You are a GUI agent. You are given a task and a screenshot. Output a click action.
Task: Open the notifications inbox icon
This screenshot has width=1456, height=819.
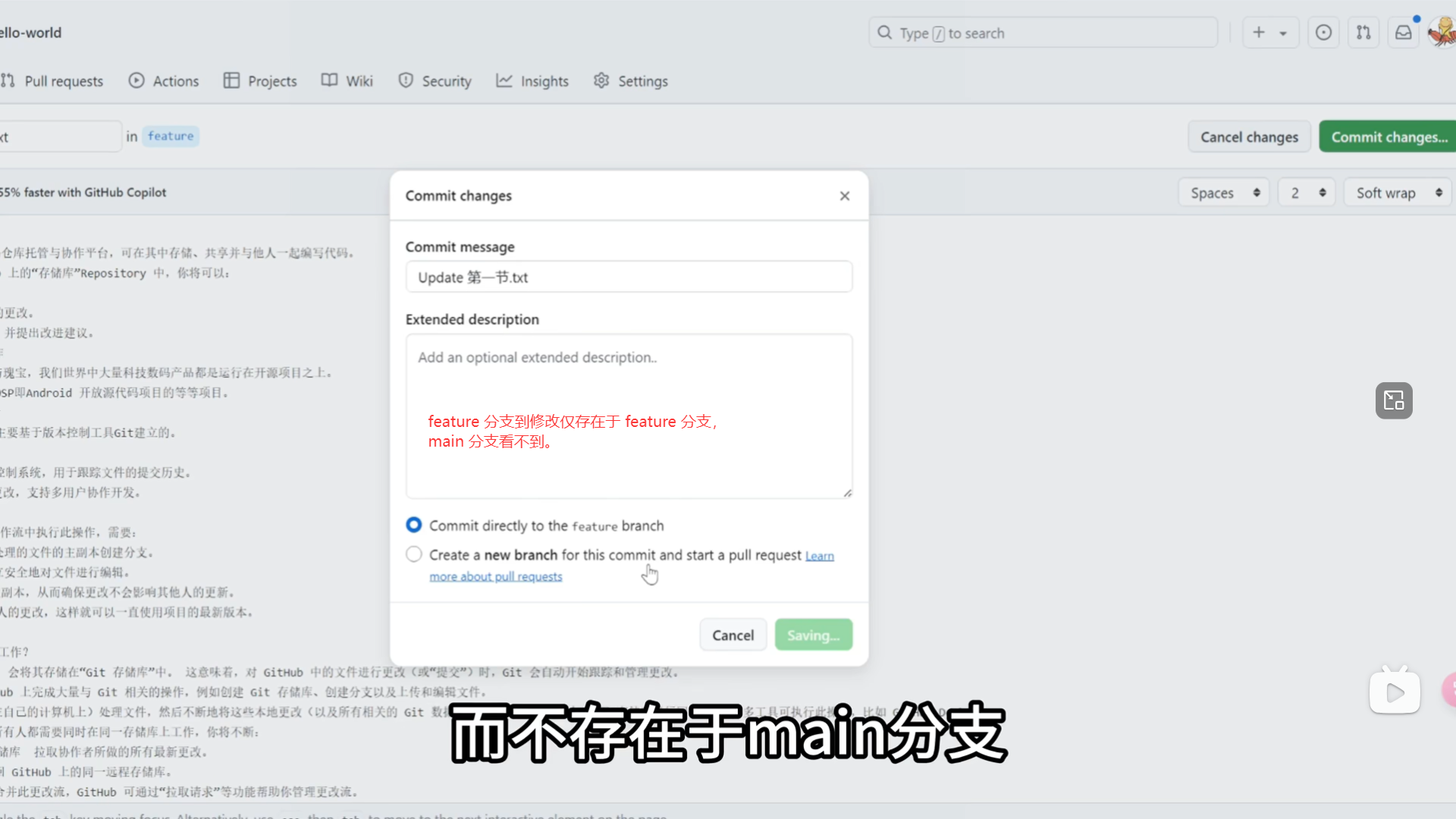[1404, 33]
